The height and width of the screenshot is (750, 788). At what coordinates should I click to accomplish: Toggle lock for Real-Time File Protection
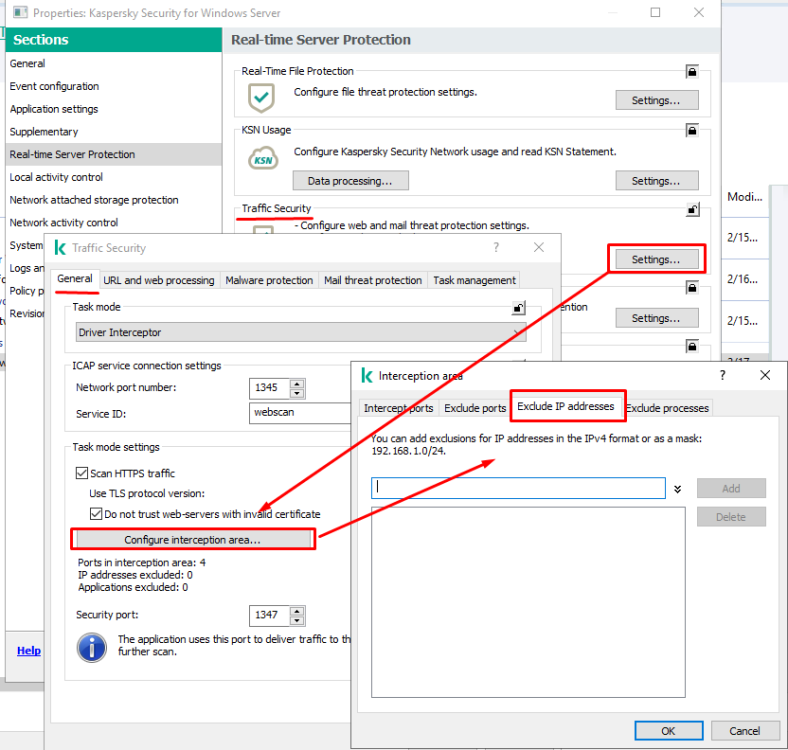[x=692, y=72]
